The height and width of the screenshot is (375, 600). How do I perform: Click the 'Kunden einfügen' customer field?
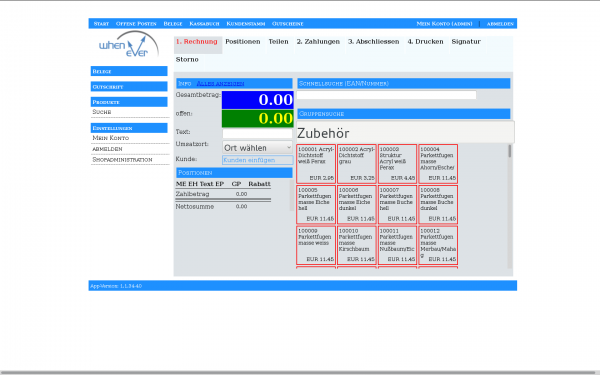coord(258,160)
